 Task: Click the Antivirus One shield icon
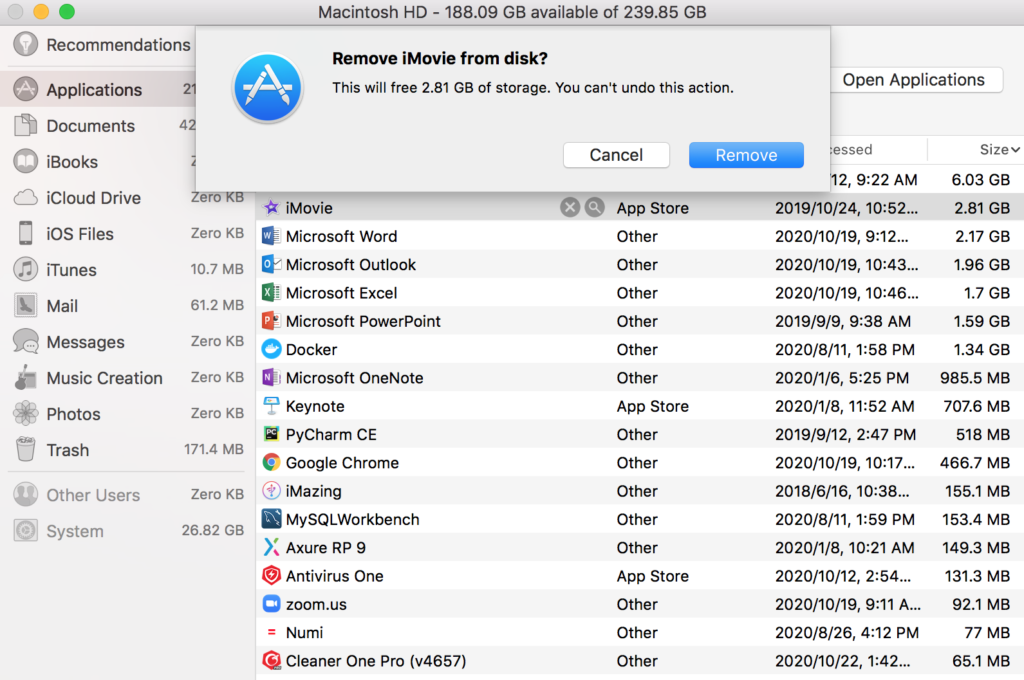tap(271, 576)
